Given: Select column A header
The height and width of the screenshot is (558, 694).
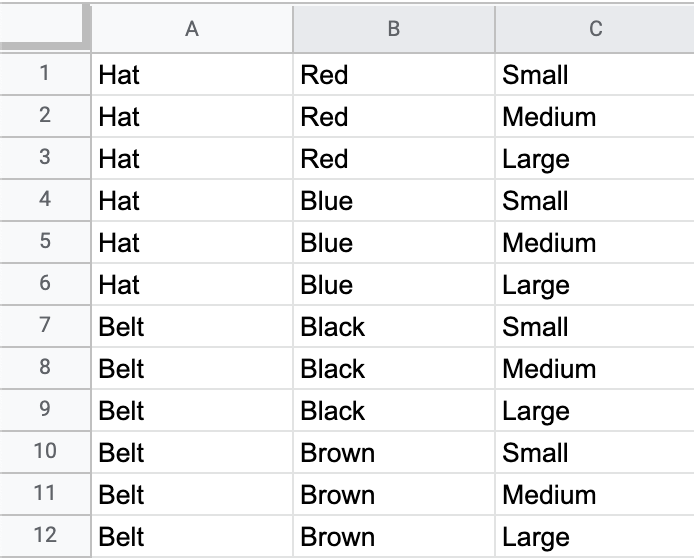Looking at the screenshot, I should coord(192,29).
